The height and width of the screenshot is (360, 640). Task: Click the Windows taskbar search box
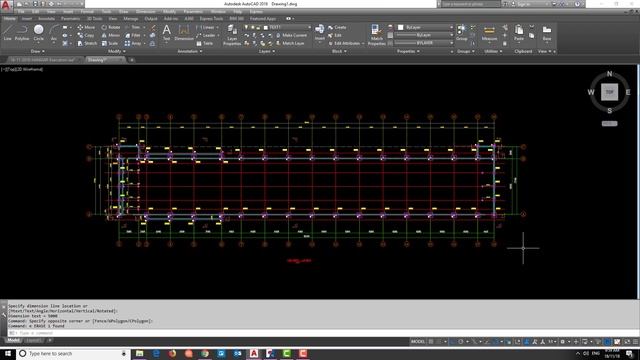coord(73,353)
